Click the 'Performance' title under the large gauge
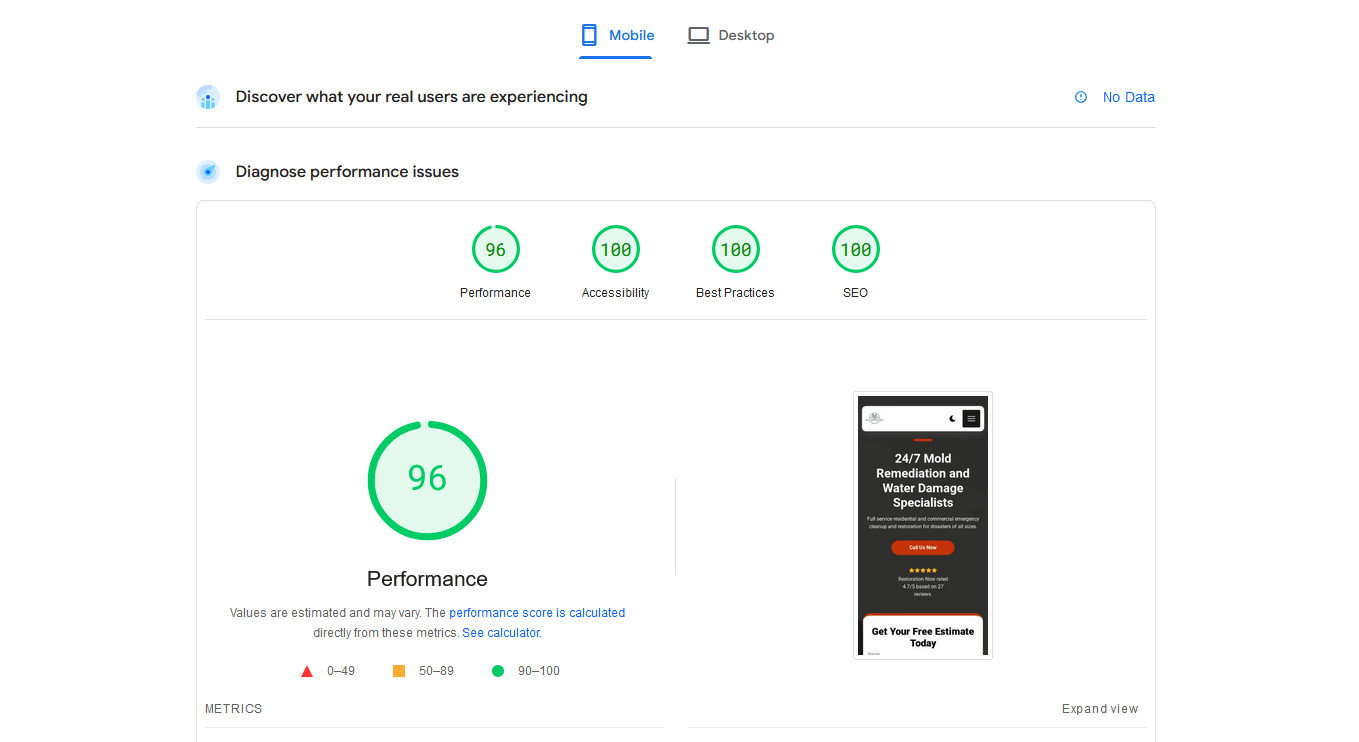The height and width of the screenshot is (742, 1359). click(427, 579)
